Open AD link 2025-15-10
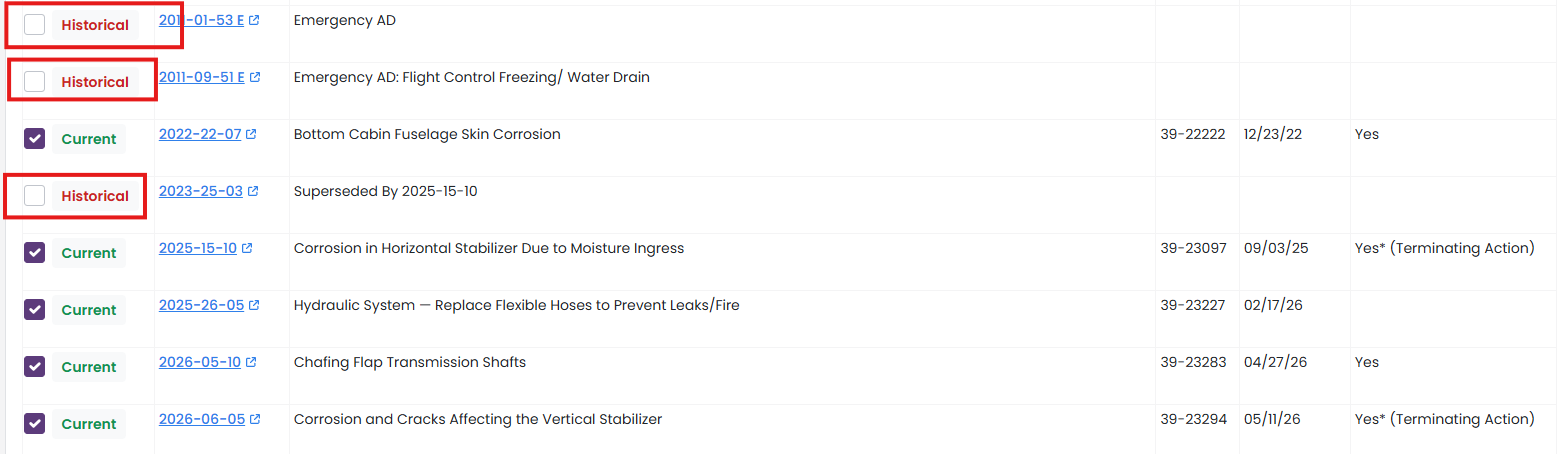Screen dimensions: 1559x454 point(197,248)
